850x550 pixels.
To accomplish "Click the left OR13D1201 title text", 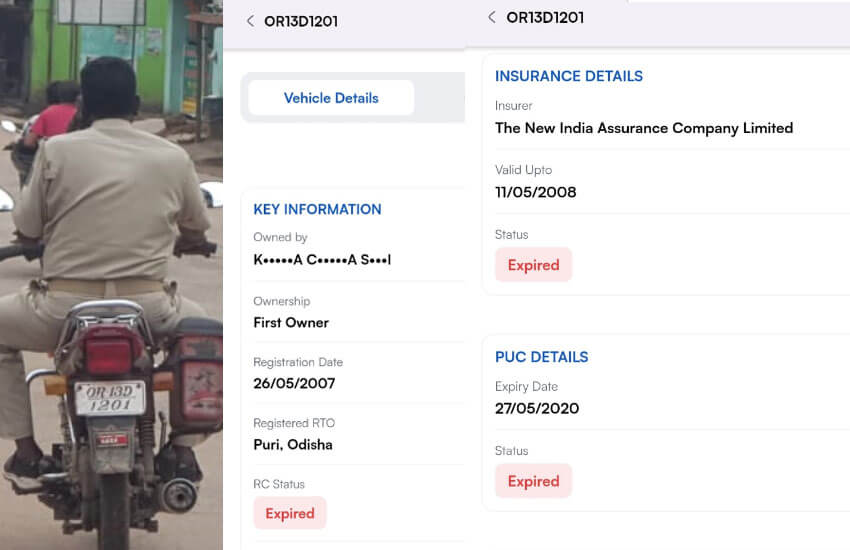I will tap(301, 21).
